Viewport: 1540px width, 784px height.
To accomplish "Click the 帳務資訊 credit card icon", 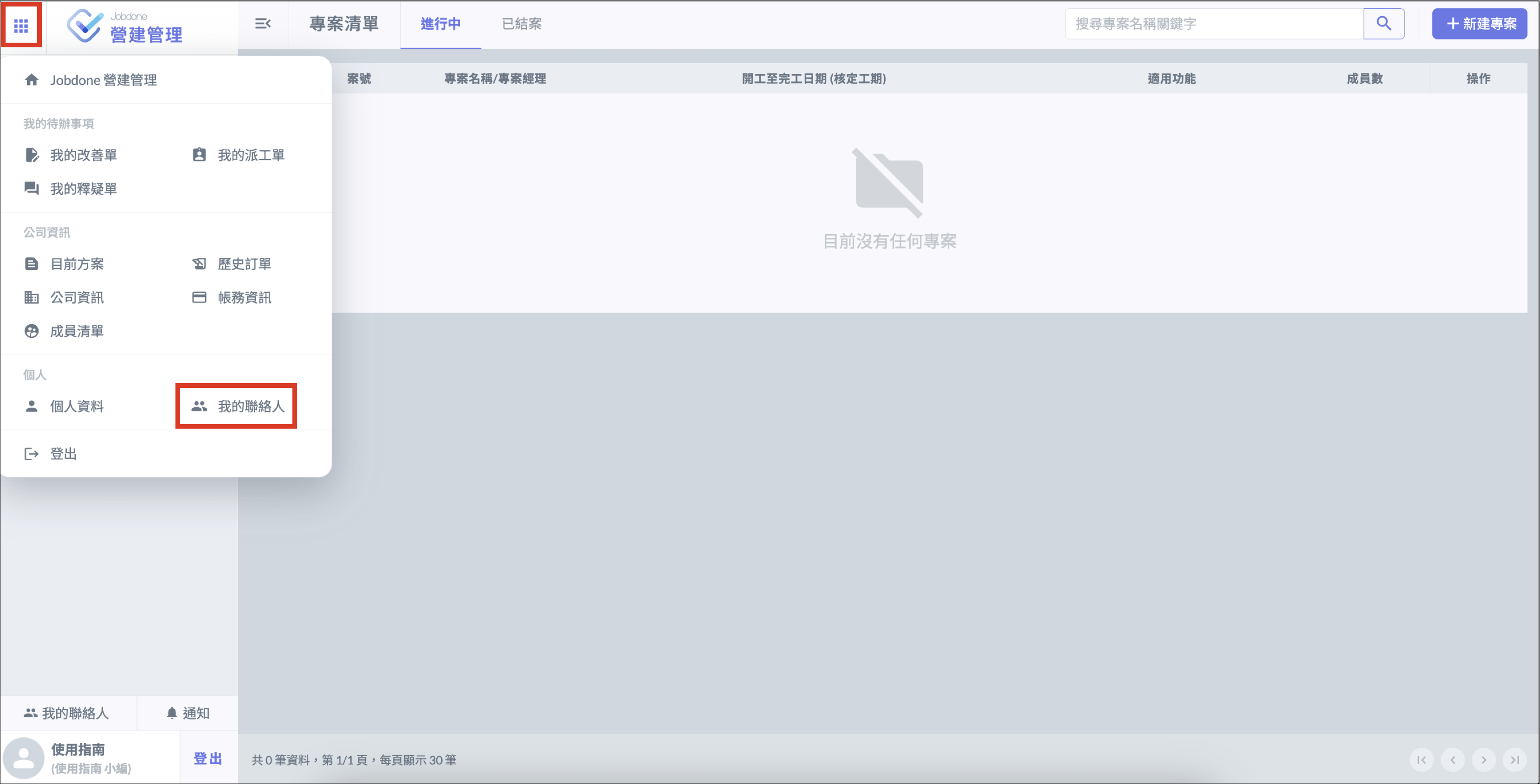I will pos(199,297).
